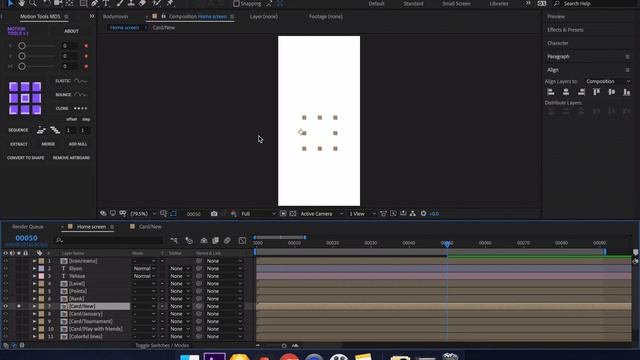Image resolution: width=640 pixels, height=360 pixels.
Task: Click the red keyframe dot beside first slider
Action: (x=86, y=46)
